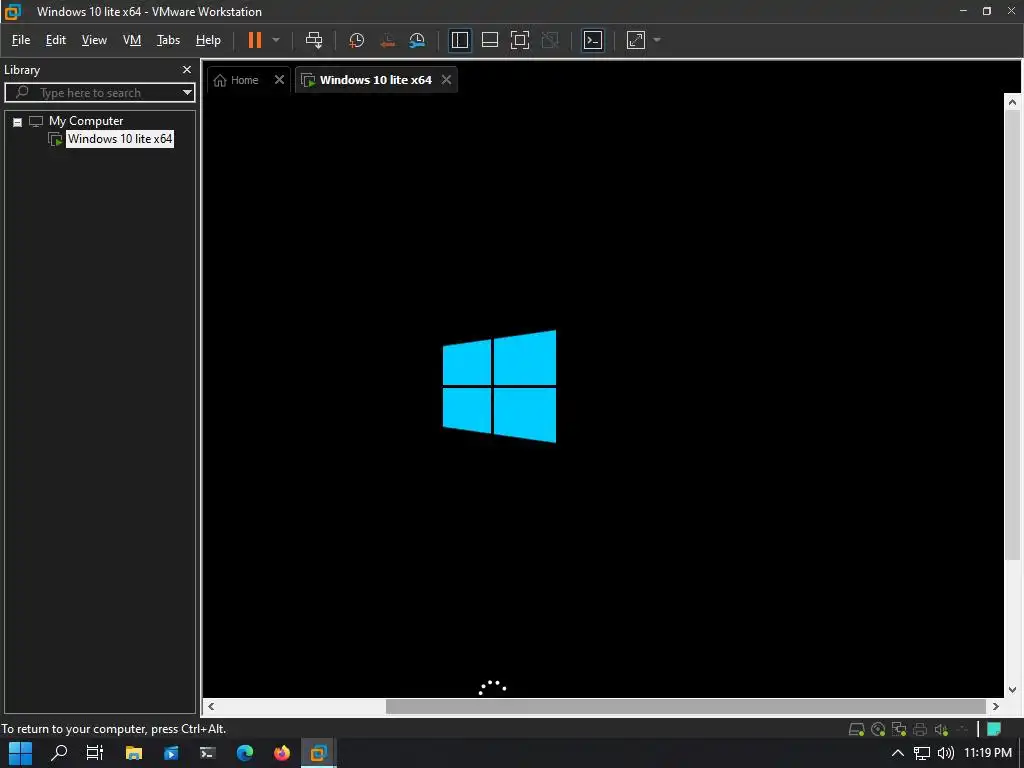The image size is (1024, 768).
Task: Toggle the console view button
Action: click(x=593, y=40)
